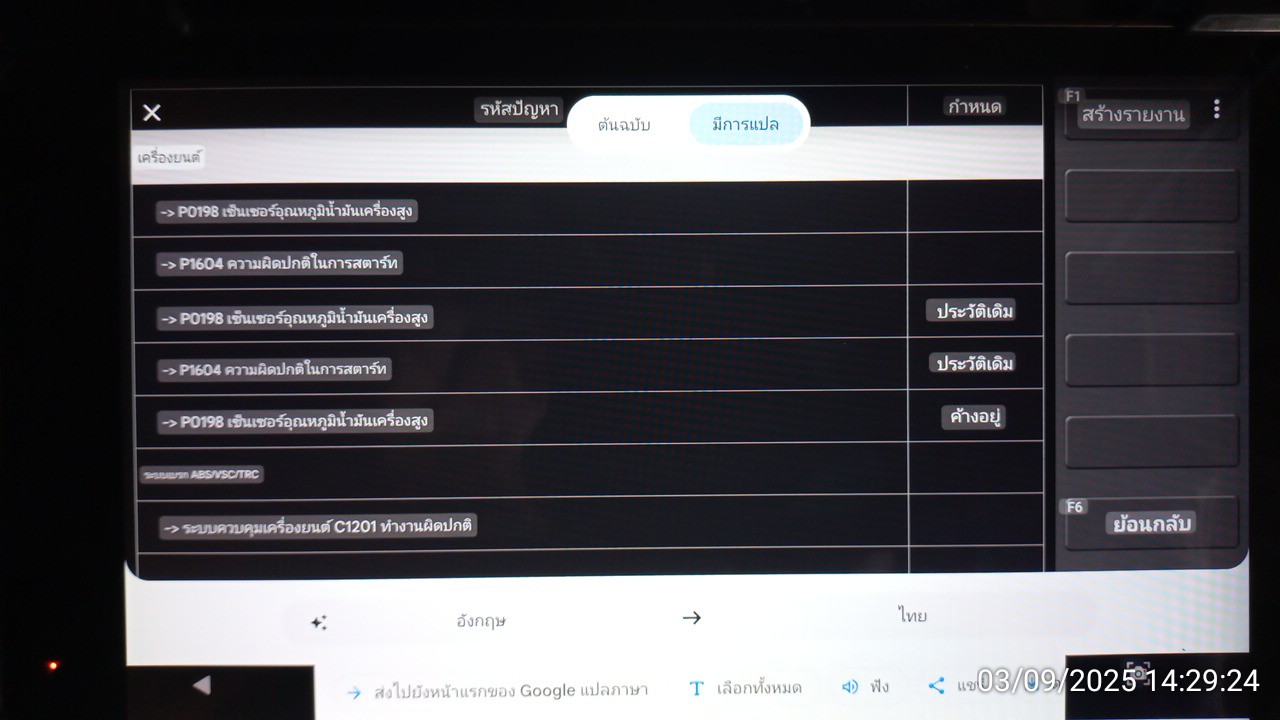Switch to ต้นฉบับ original text view
This screenshot has height=720, width=1280.
point(624,125)
